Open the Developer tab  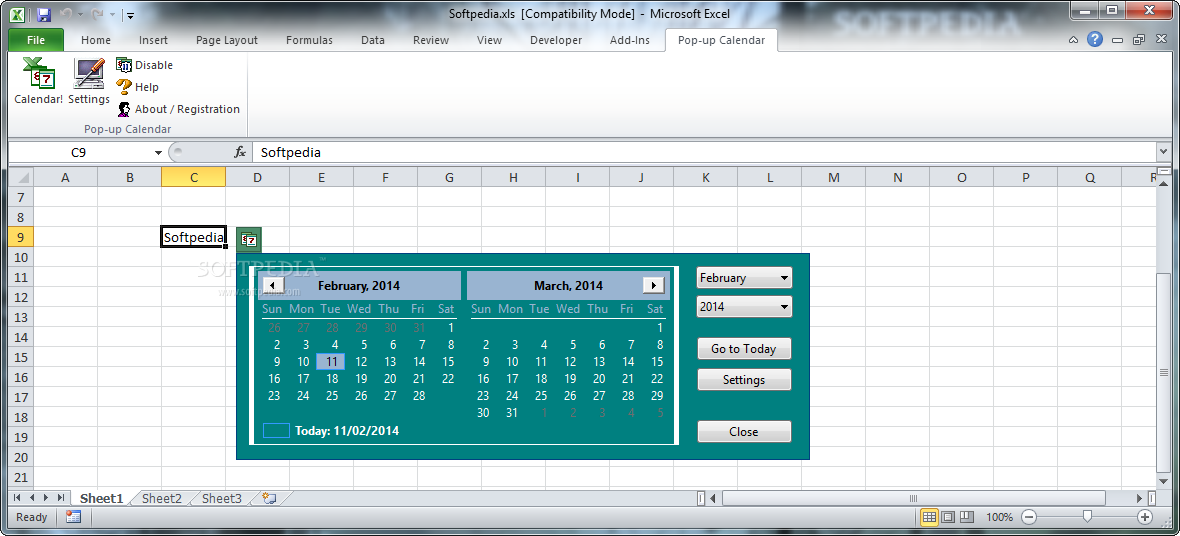pos(556,40)
